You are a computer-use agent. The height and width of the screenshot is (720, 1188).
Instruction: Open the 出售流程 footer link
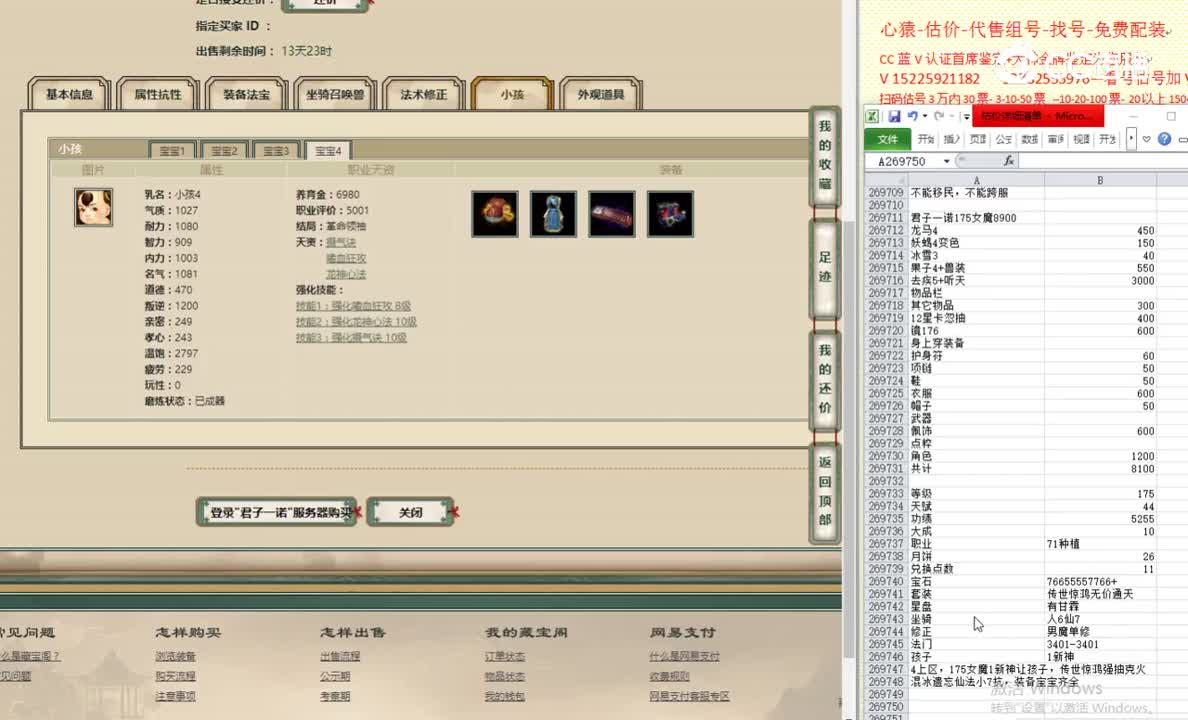click(x=340, y=656)
